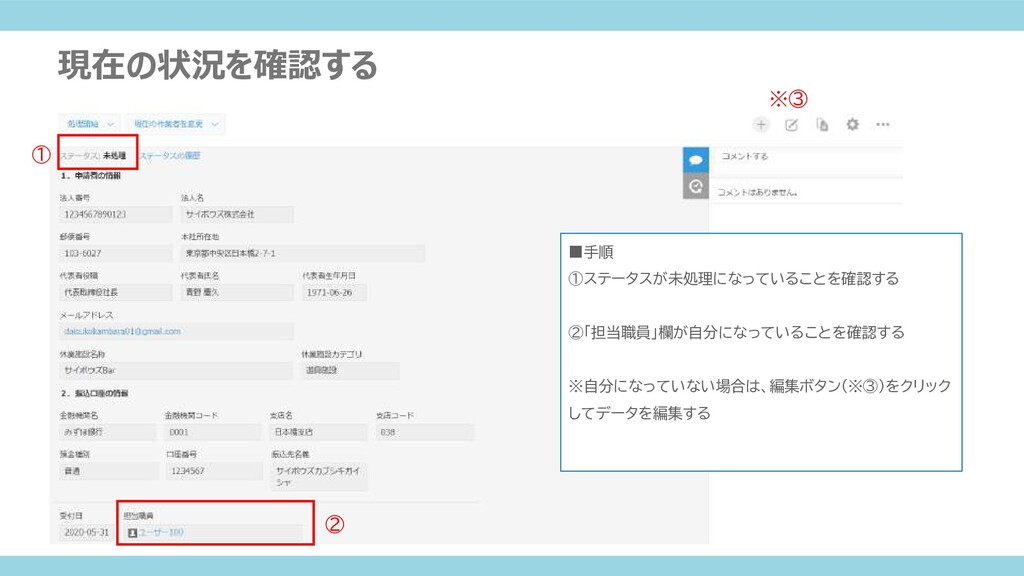
Task: Click the duplicate record icon
Action: [x=822, y=125]
